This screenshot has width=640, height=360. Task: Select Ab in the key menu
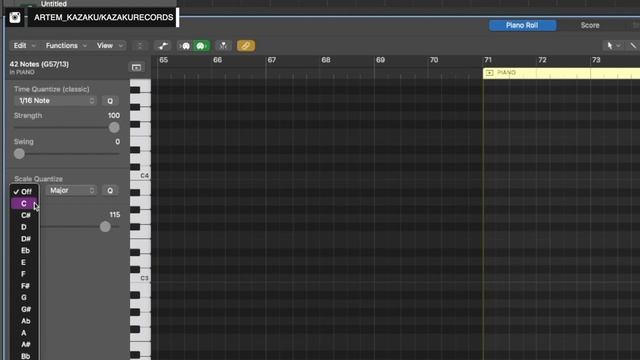(24, 321)
